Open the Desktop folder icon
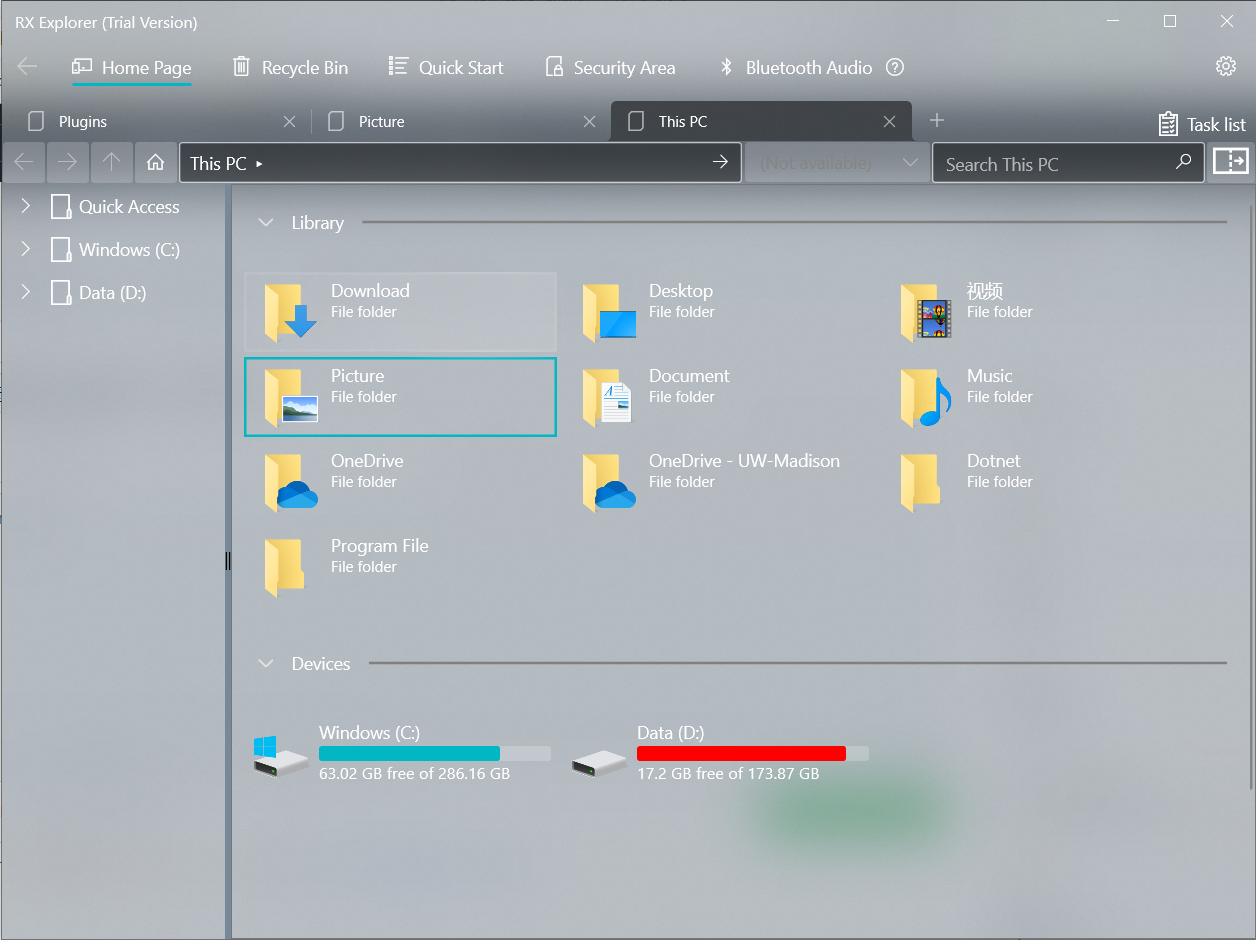The width and height of the screenshot is (1256, 940). pyautogui.click(x=609, y=311)
